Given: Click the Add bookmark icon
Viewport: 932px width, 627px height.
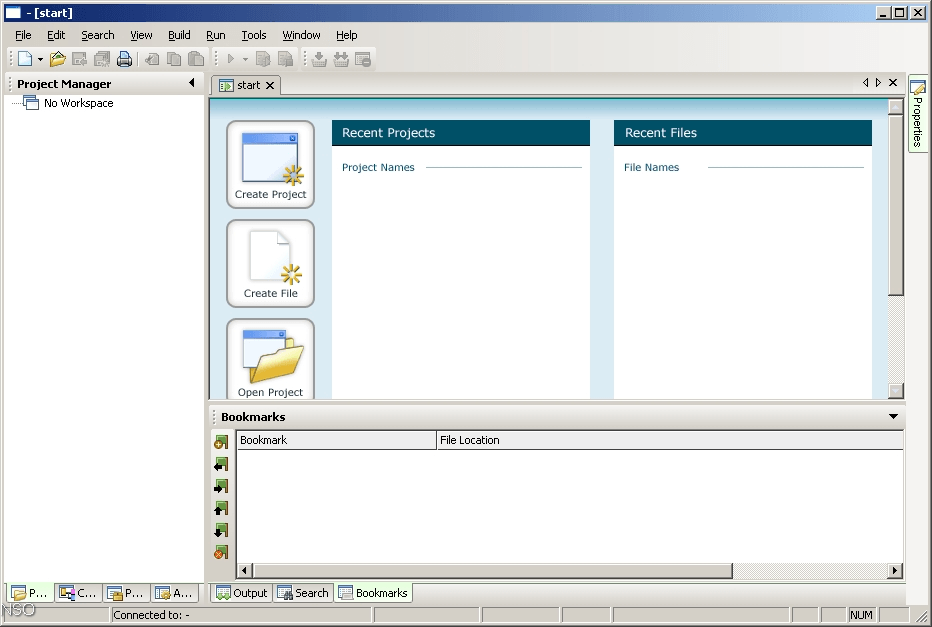Looking at the screenshot, I should [221, 442].
